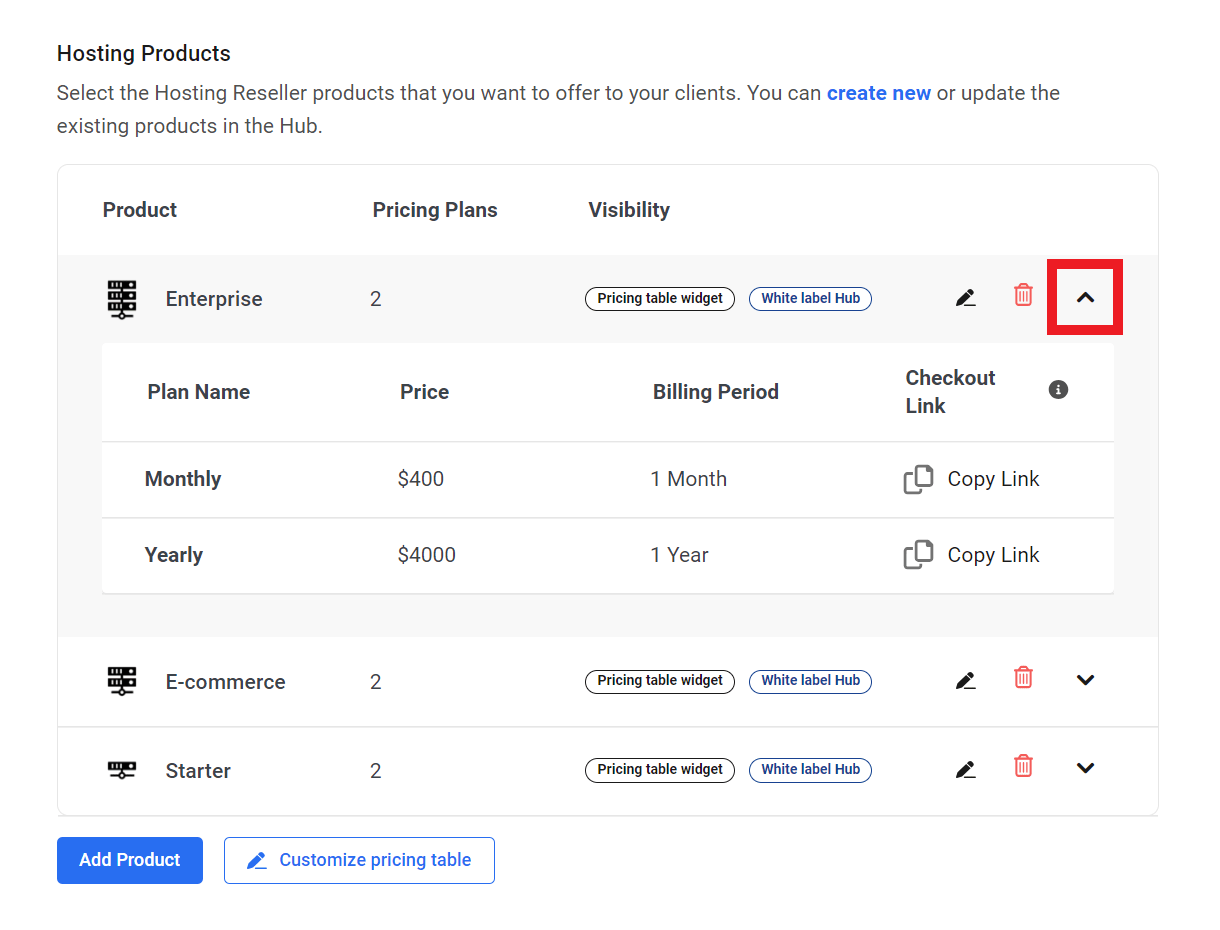Click E-commerce's White label Hub badge
Viewport: 1220px width, 930px height.
pos(810,681)
